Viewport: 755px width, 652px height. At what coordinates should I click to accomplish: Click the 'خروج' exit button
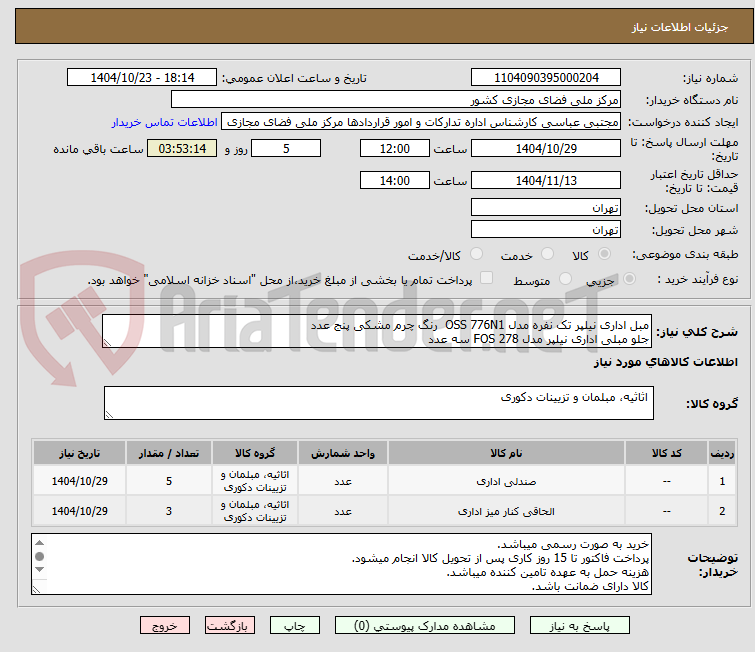coord(165,626)
